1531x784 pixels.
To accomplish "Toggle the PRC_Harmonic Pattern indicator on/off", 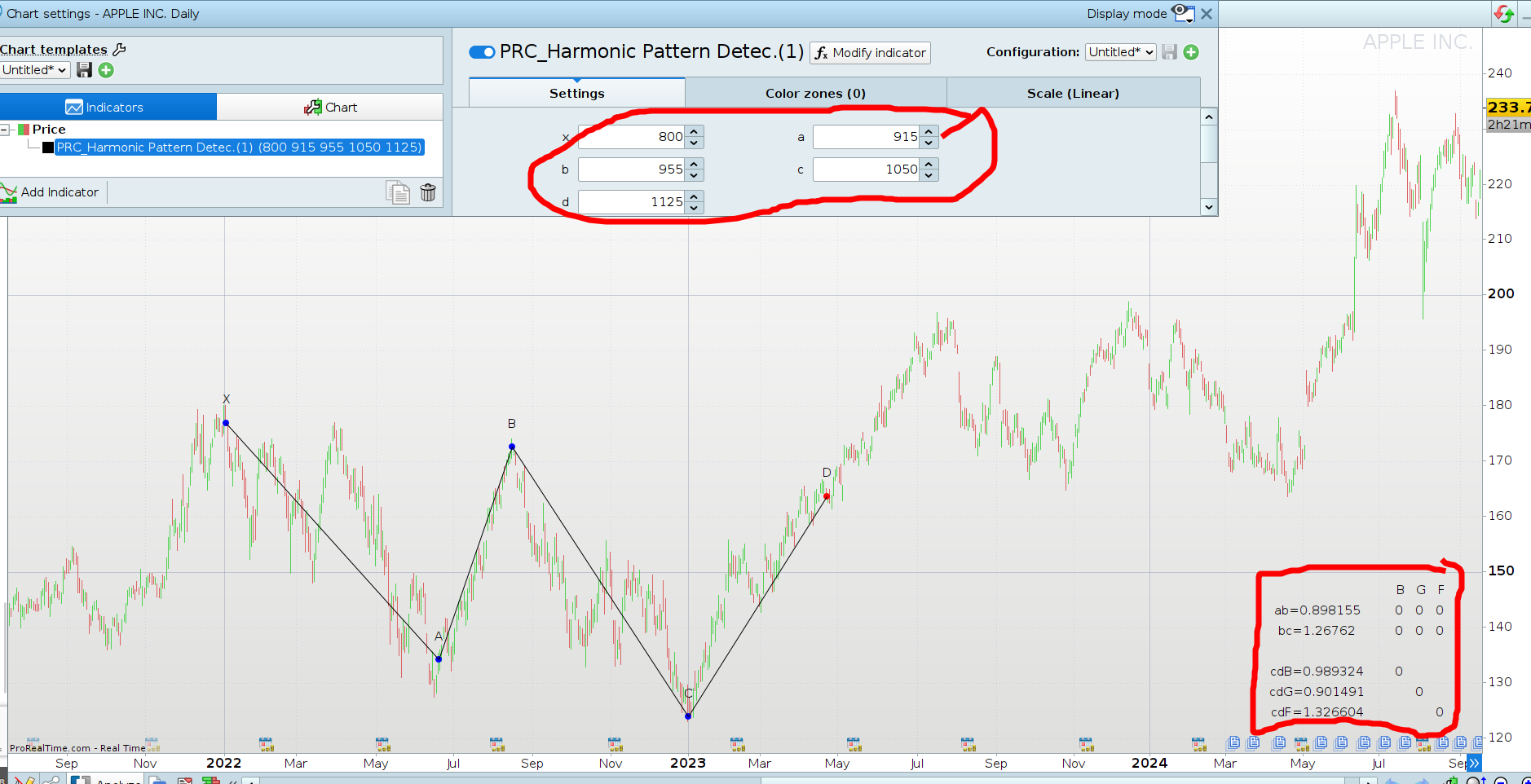I will (482, 52).
